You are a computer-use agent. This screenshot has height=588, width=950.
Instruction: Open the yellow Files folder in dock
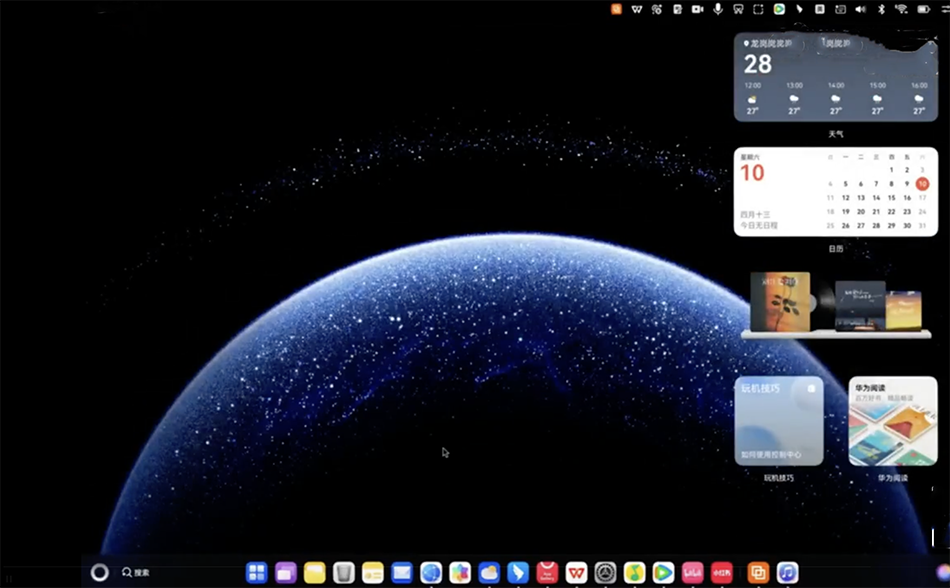314,572
